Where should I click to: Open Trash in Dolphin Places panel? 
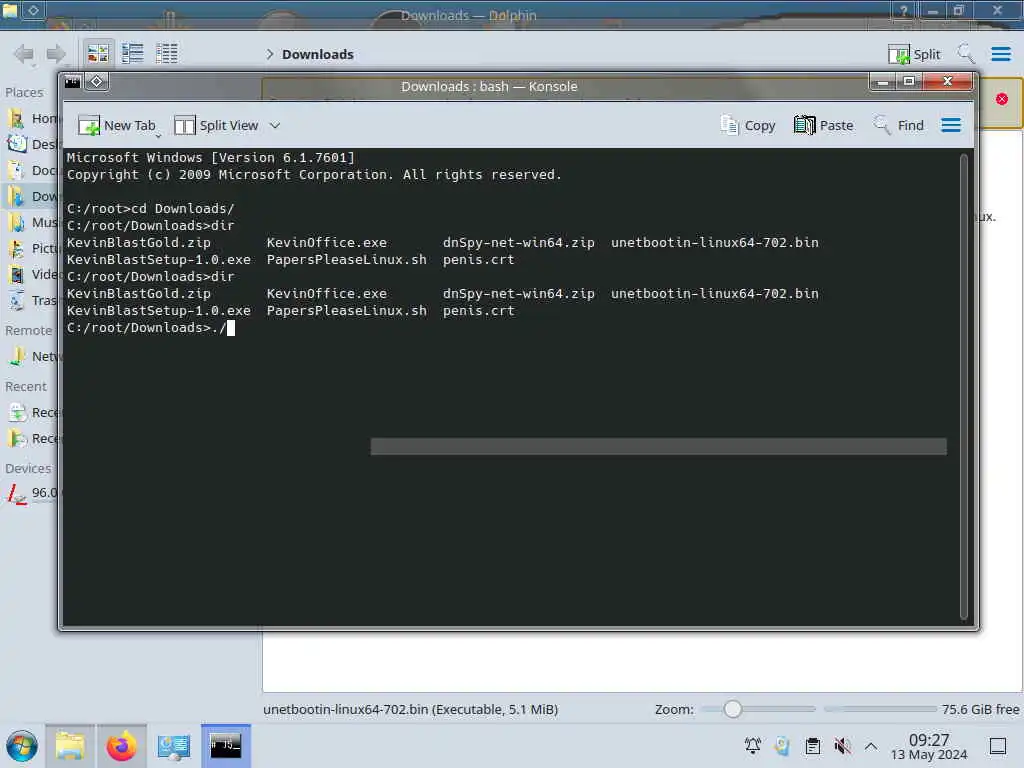pos(31,300)
